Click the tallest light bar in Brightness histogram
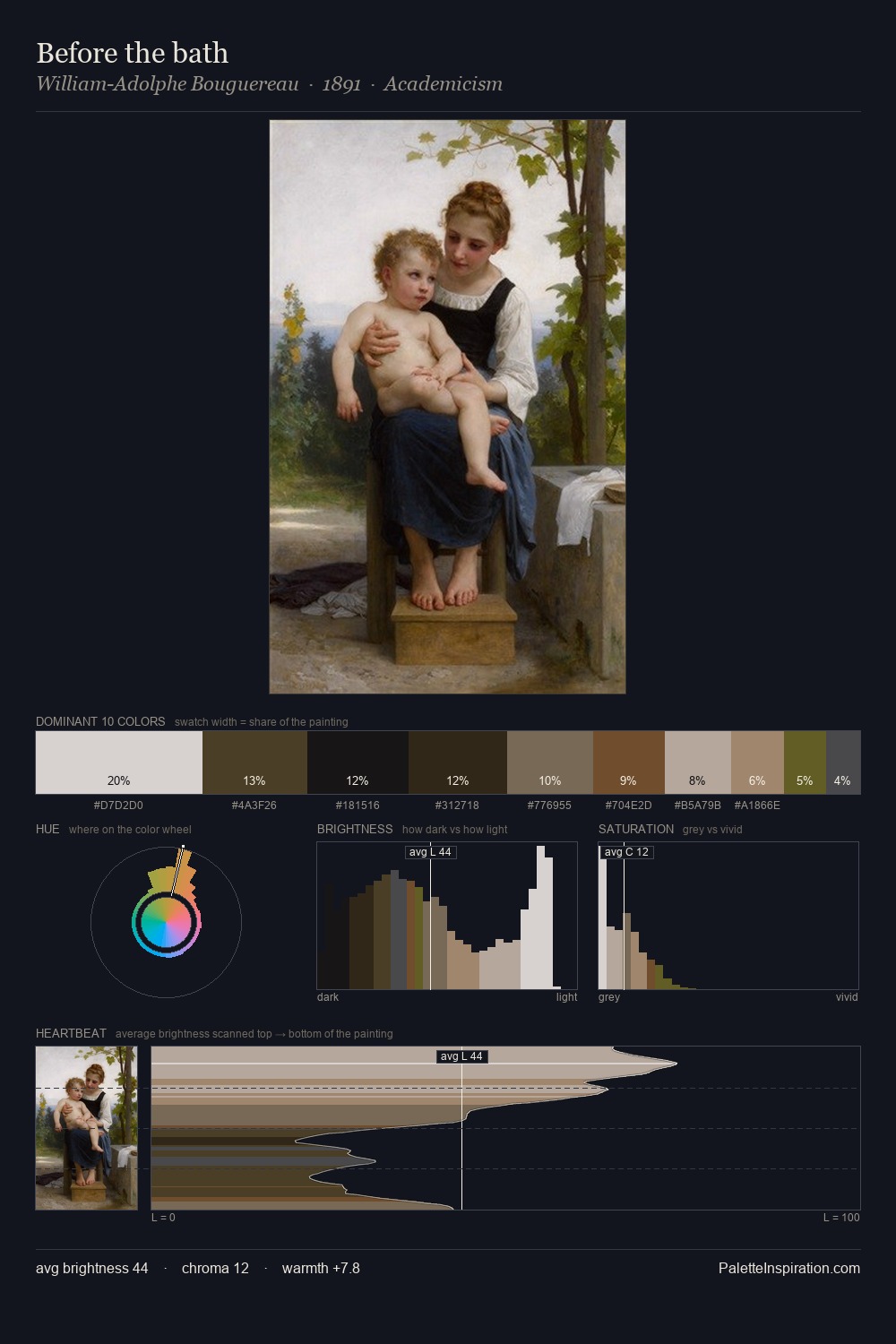Image resolution: width=896 pixels, height=1344 pixels. coord(541,918)
